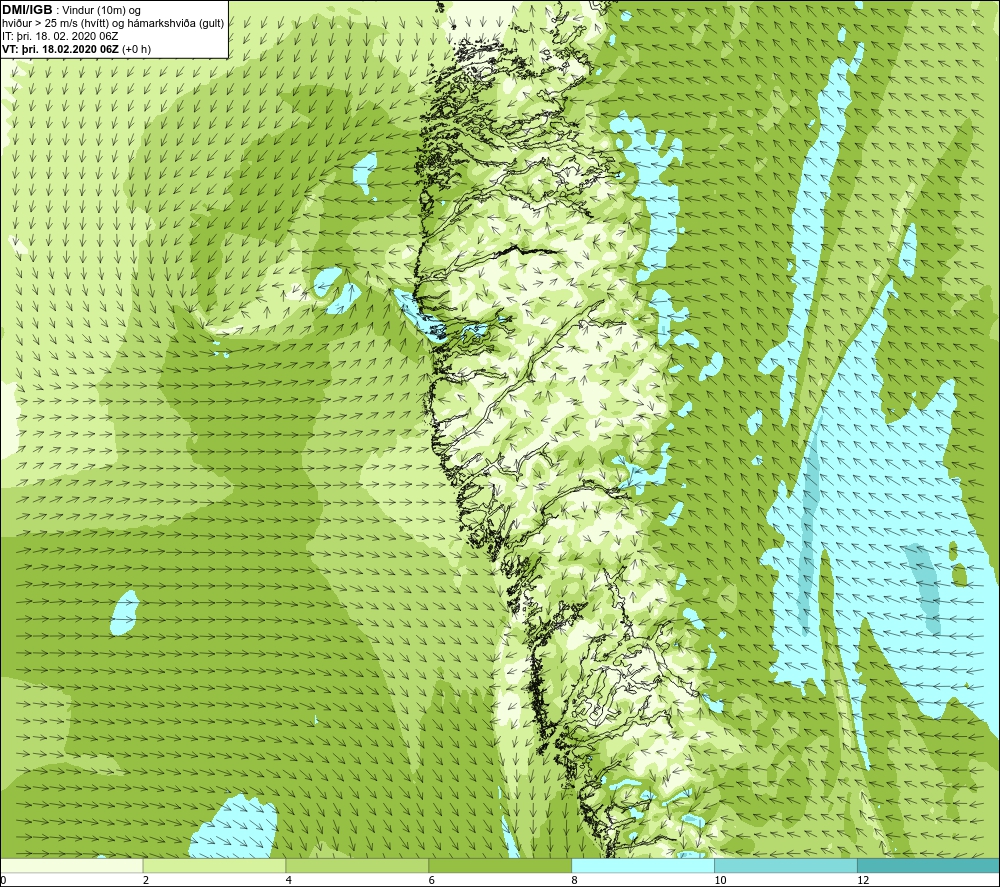Viewport: 1000px width, 887px height.
Task: Click the scale label '4'
Action: [x=289, y=881]
